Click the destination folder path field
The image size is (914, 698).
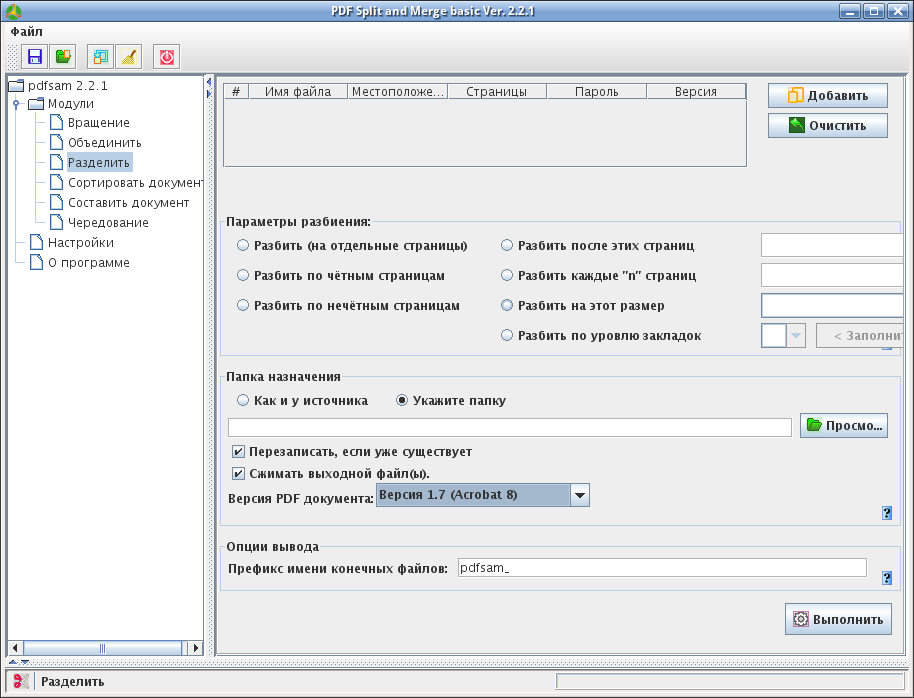(x=509, y=427)
